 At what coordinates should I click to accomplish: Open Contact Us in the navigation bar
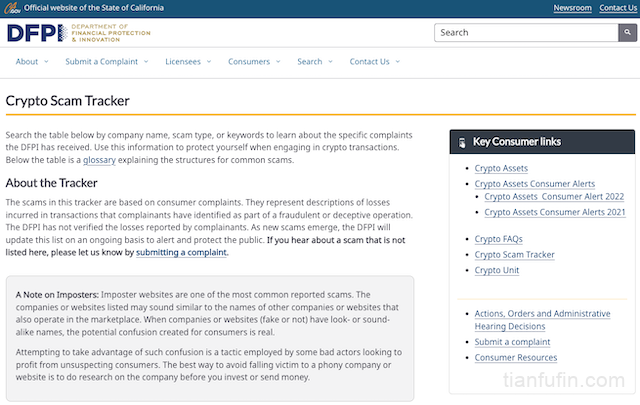coord(369,62)
